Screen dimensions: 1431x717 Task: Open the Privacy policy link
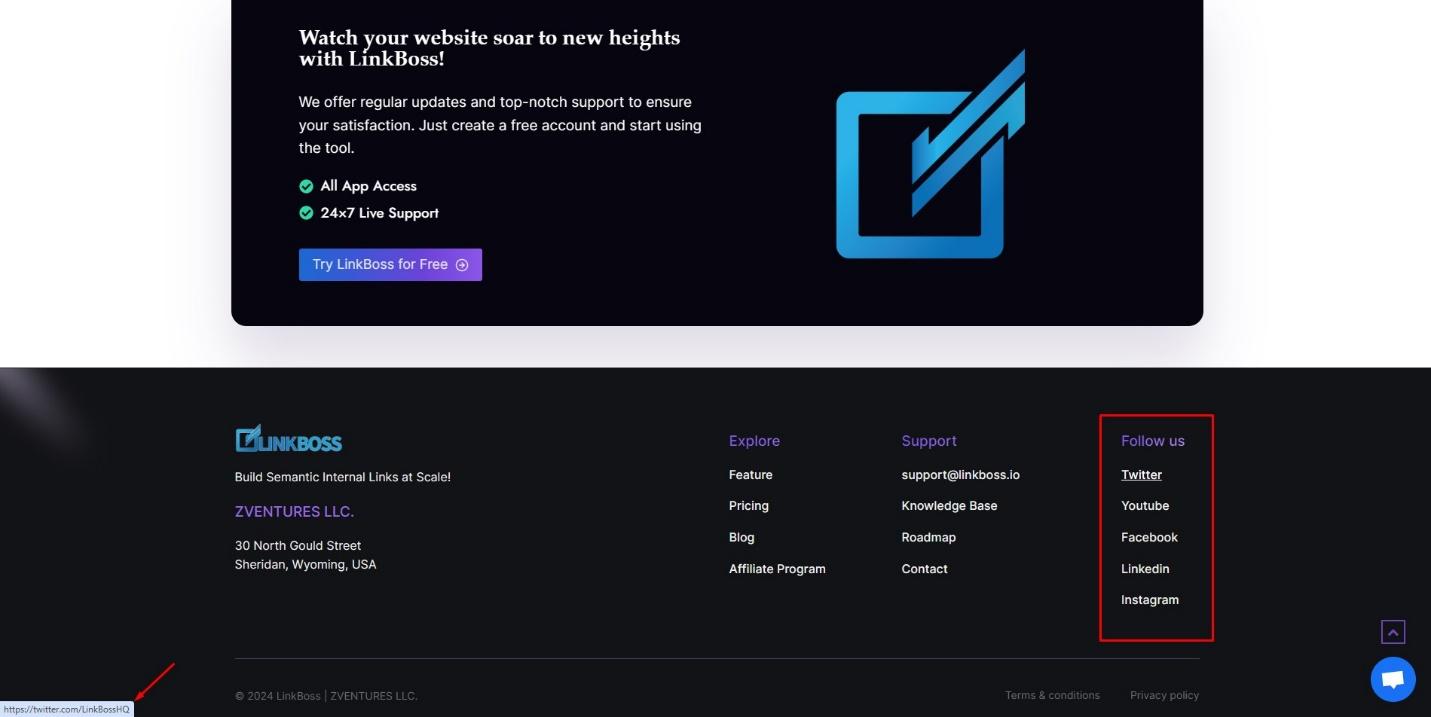[1164, 695]
